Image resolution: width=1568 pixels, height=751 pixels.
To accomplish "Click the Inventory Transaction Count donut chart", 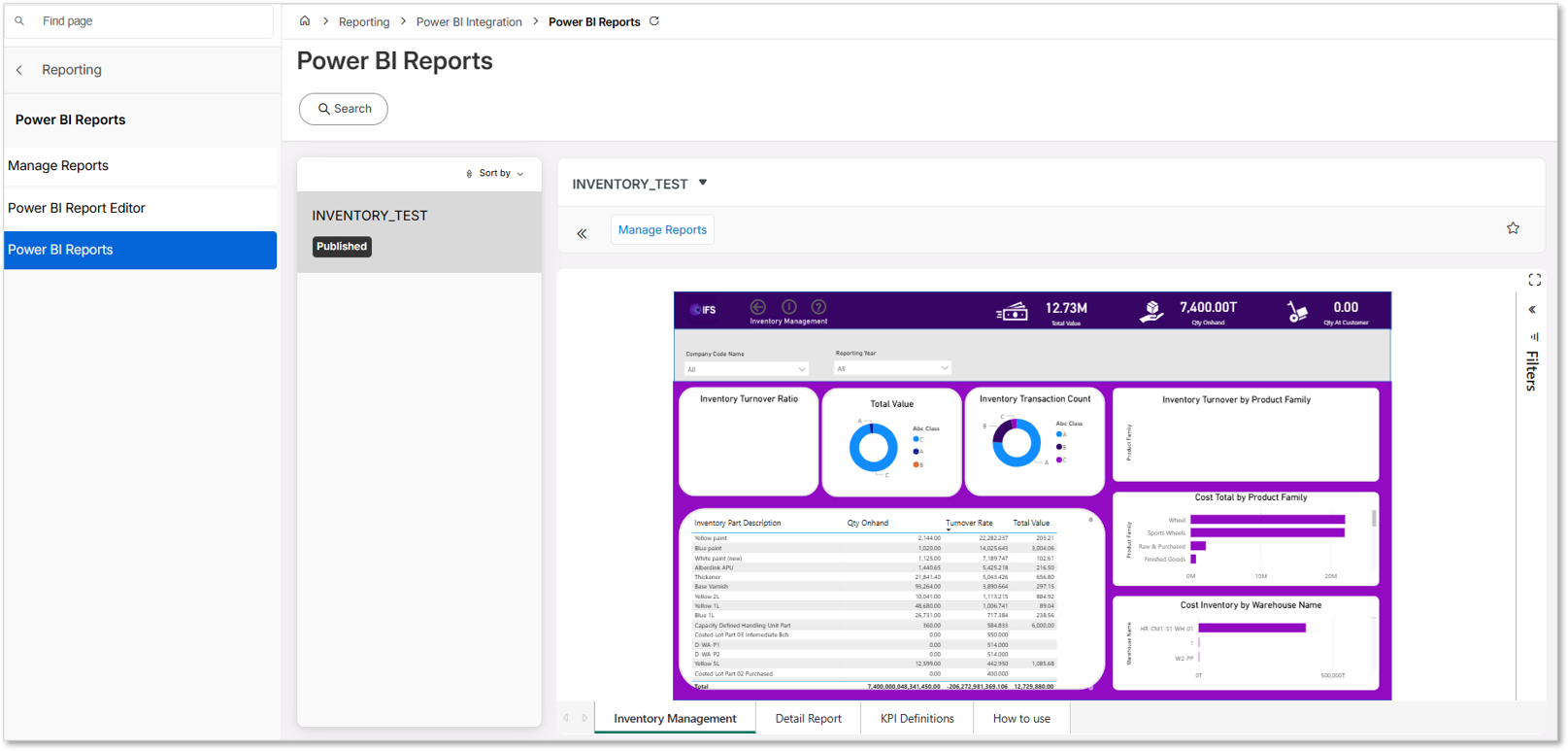I will 1017,443.
